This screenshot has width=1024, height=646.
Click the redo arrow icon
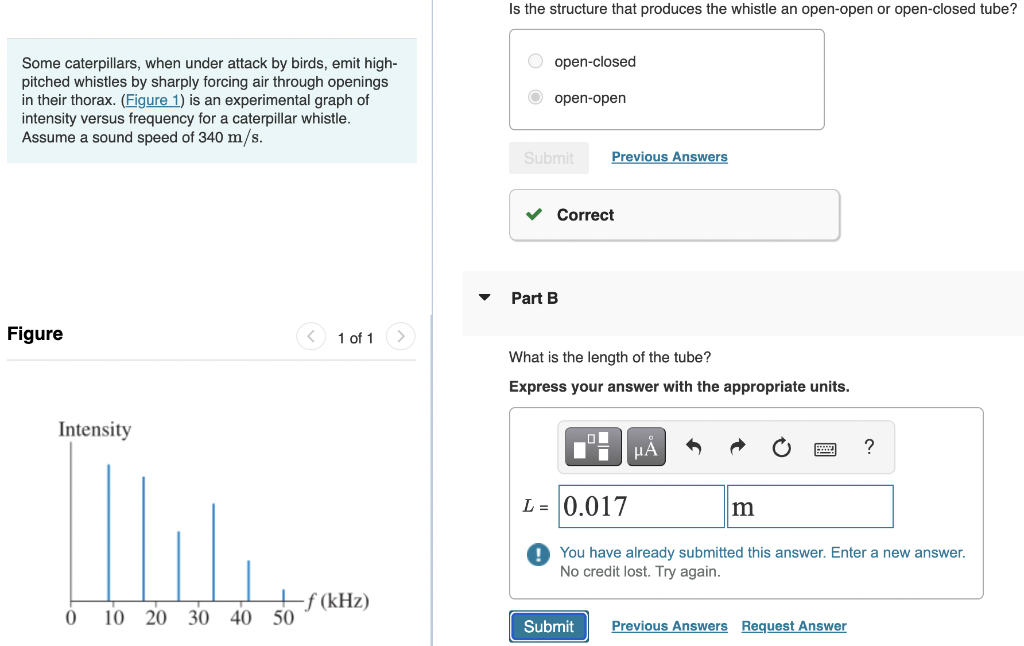[x=737, y=447]
